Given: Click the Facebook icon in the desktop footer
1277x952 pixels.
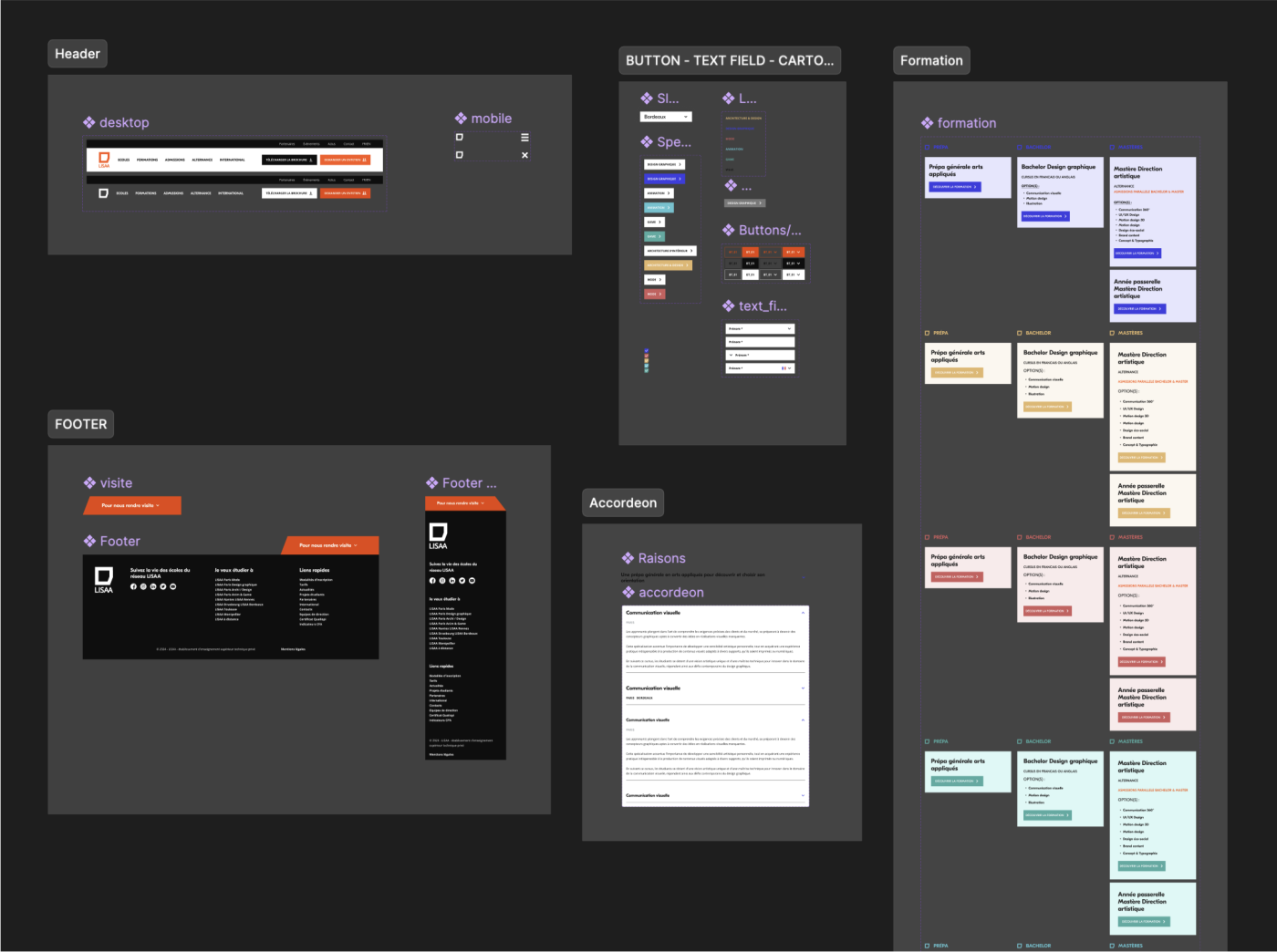Looking at the screenshot, I should coord(133,586).
